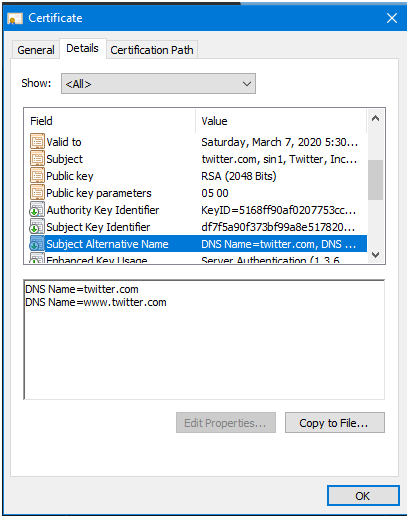Click the field list scroll up arrow

[375, 118]
